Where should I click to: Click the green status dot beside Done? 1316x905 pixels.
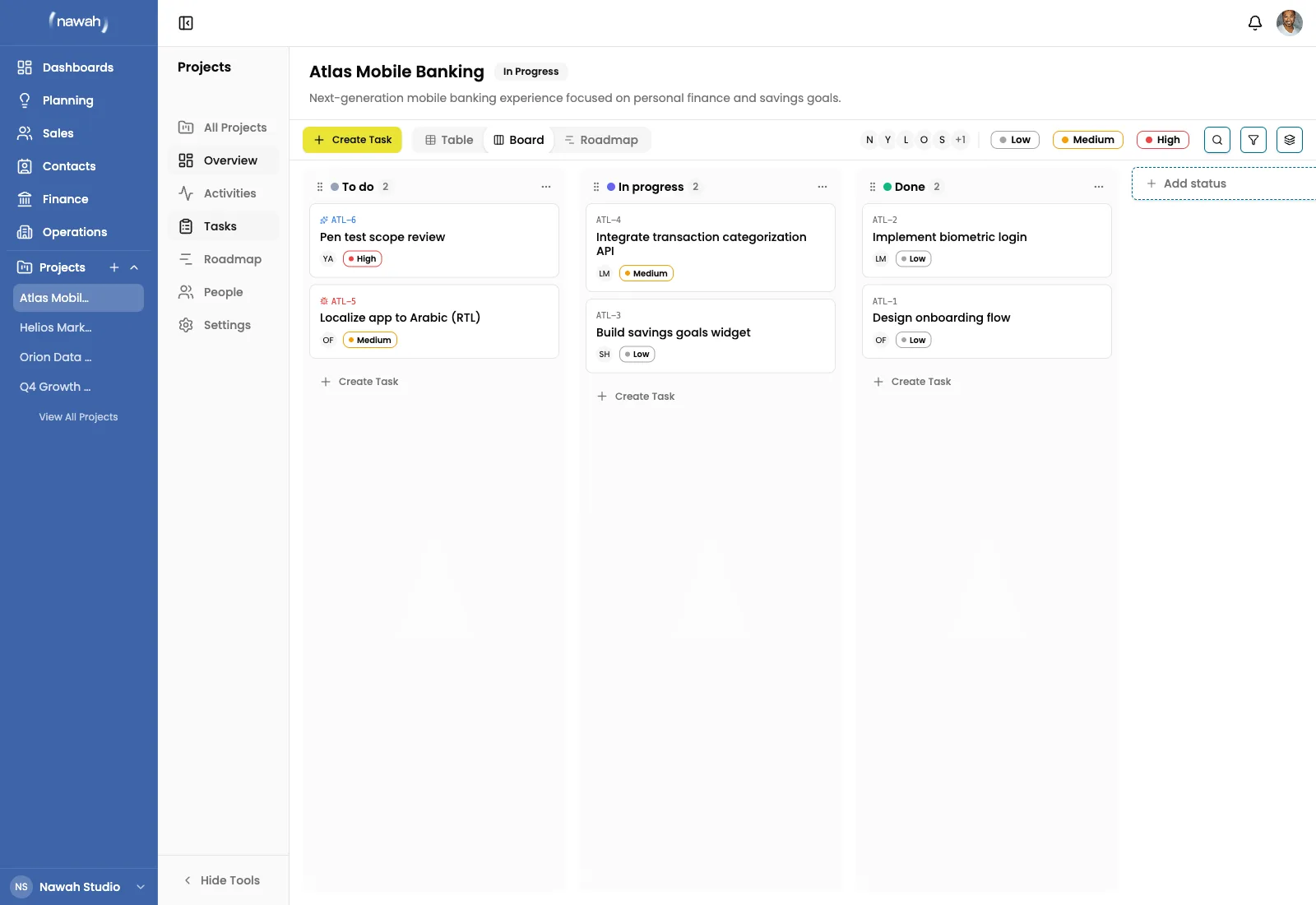tap(887, 187)
